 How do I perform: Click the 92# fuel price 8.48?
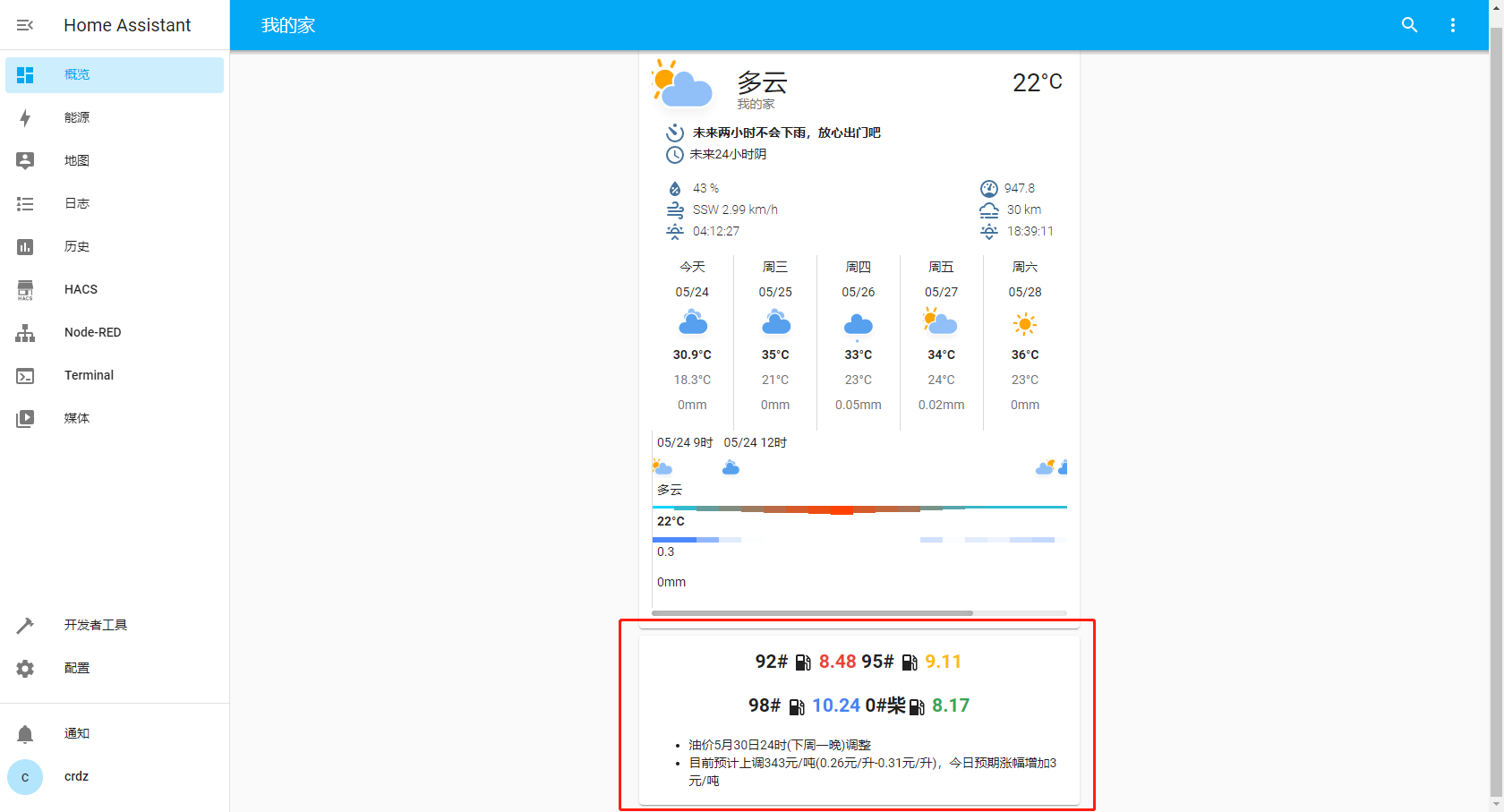tap(837, 662)
